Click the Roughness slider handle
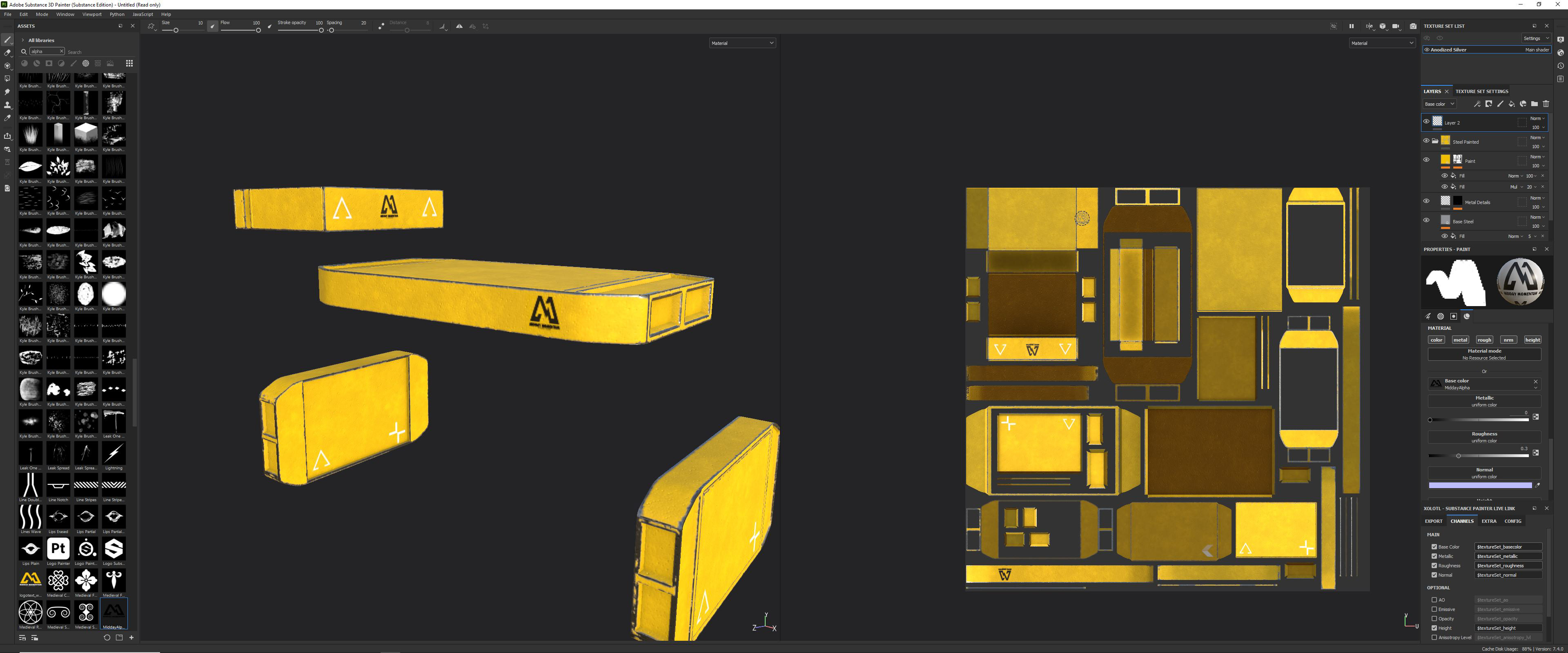This screenshot has width=1568, height=653. (x=1459, y=456)
